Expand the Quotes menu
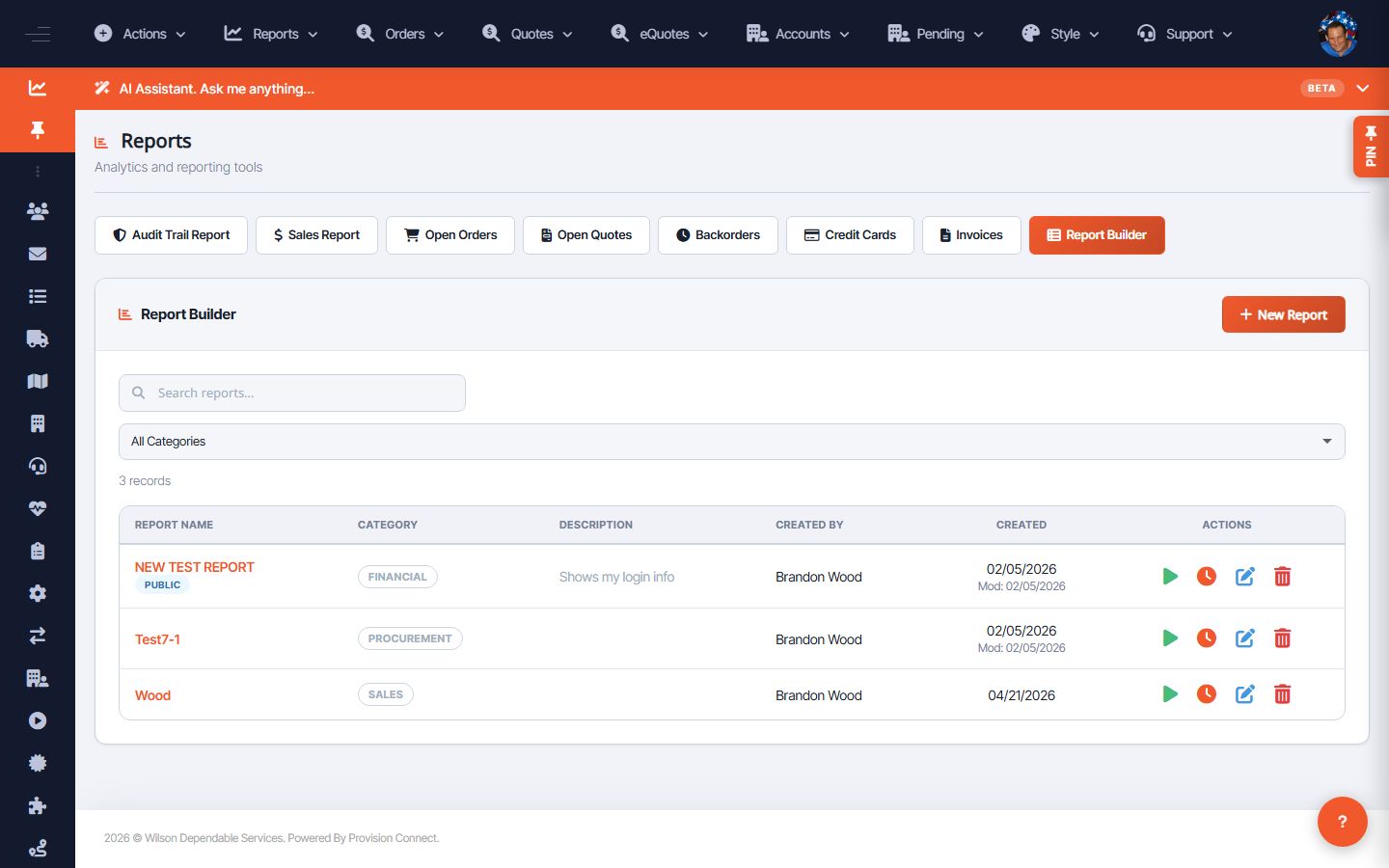 pos(528,34)
